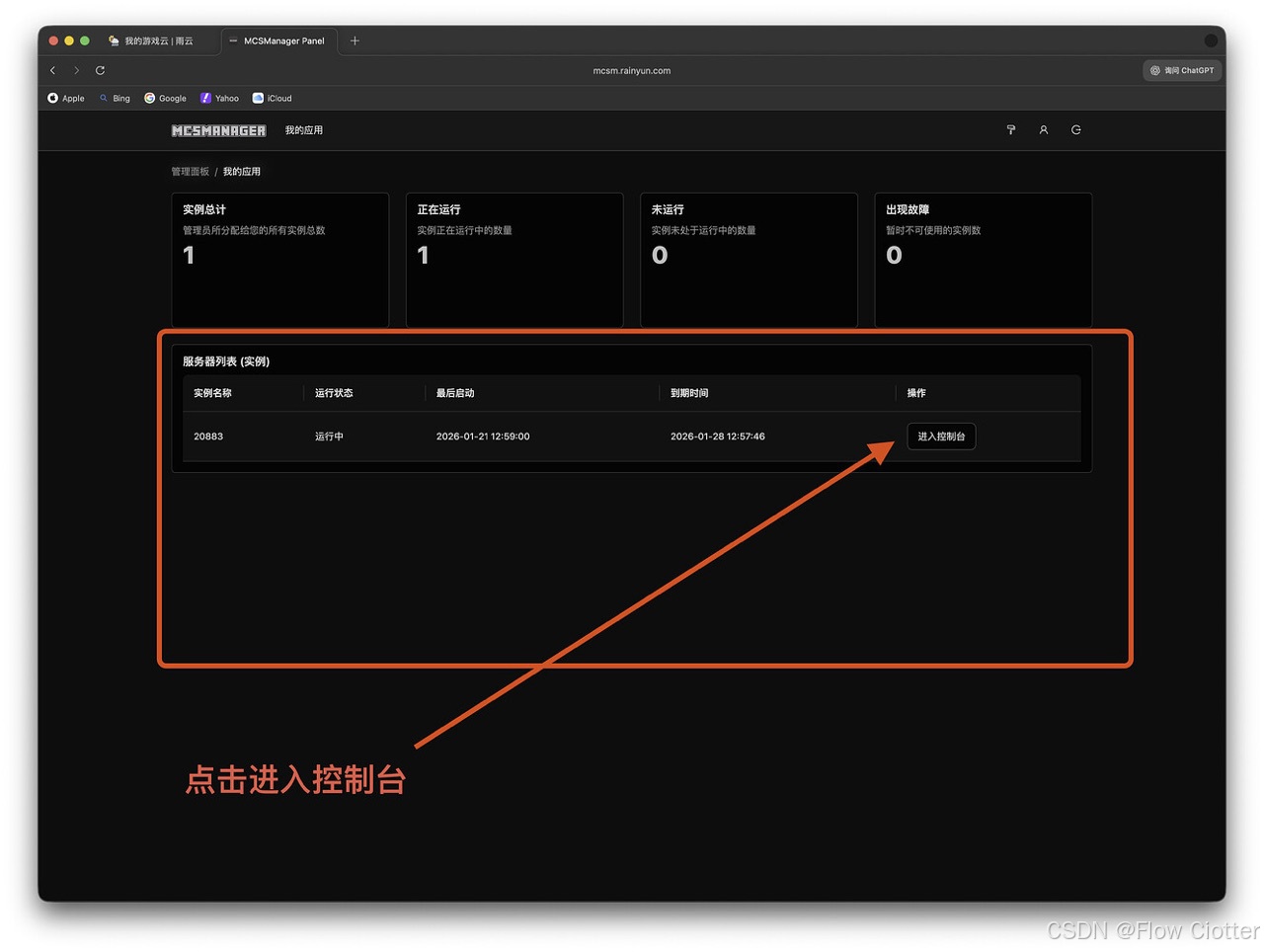The image size is (1264, 952).
Task: Reload the page with refresh icon
Action: [100, 70]
